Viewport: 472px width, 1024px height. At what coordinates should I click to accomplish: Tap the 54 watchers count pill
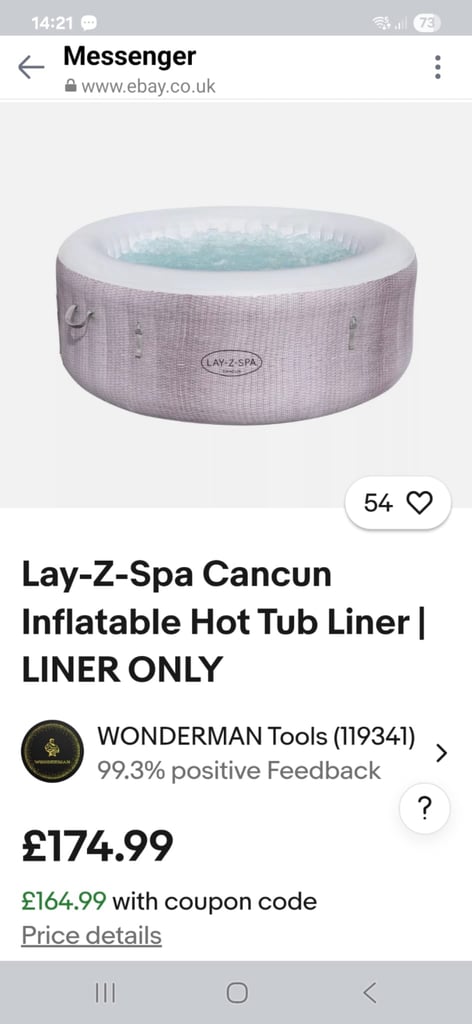click(398, 503)
